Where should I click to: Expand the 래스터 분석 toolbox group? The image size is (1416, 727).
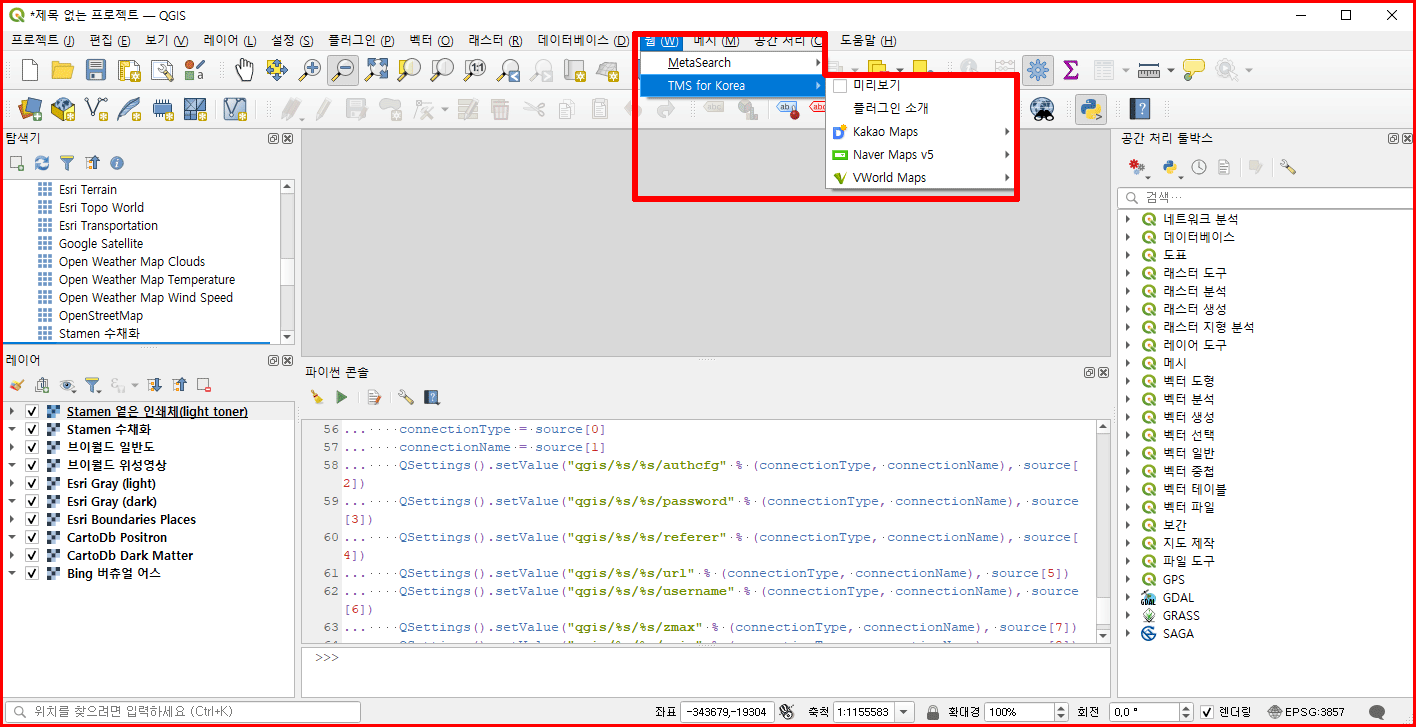[1128, 291]
